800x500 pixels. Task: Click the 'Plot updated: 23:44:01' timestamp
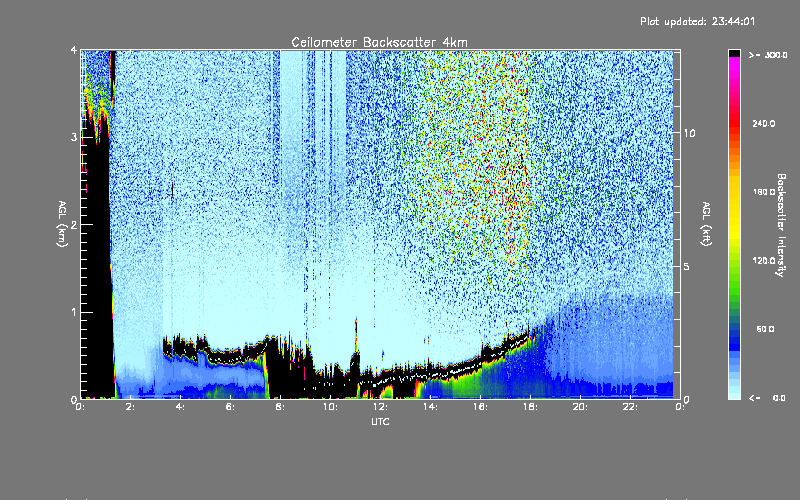coord(697,21)
